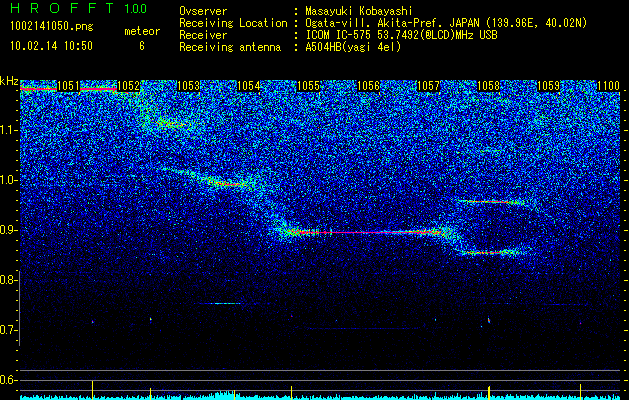The image size is (629, 400).
Task: Click the 1058 time marker
Action: (488, 86)
